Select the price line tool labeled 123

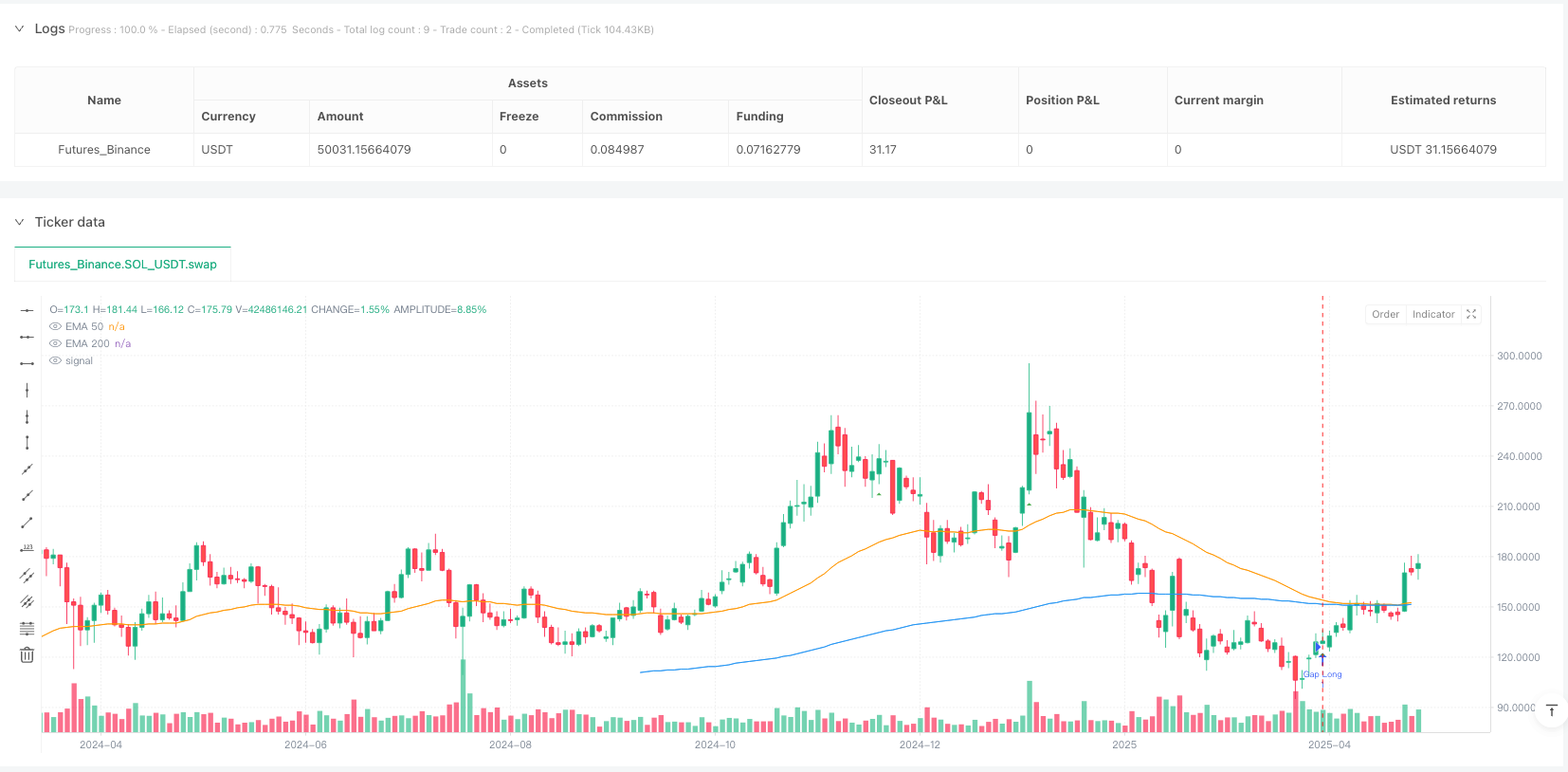[x=27, y=549]
